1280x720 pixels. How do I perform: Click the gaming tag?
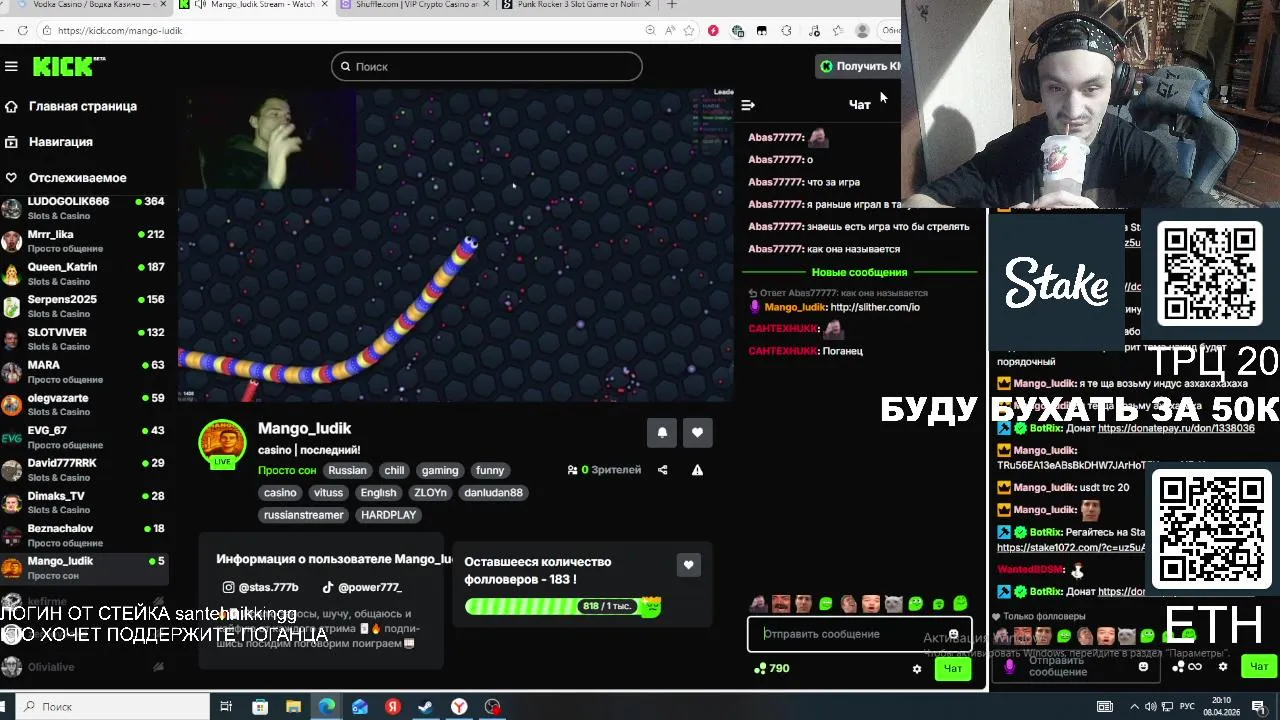[439, 470]
